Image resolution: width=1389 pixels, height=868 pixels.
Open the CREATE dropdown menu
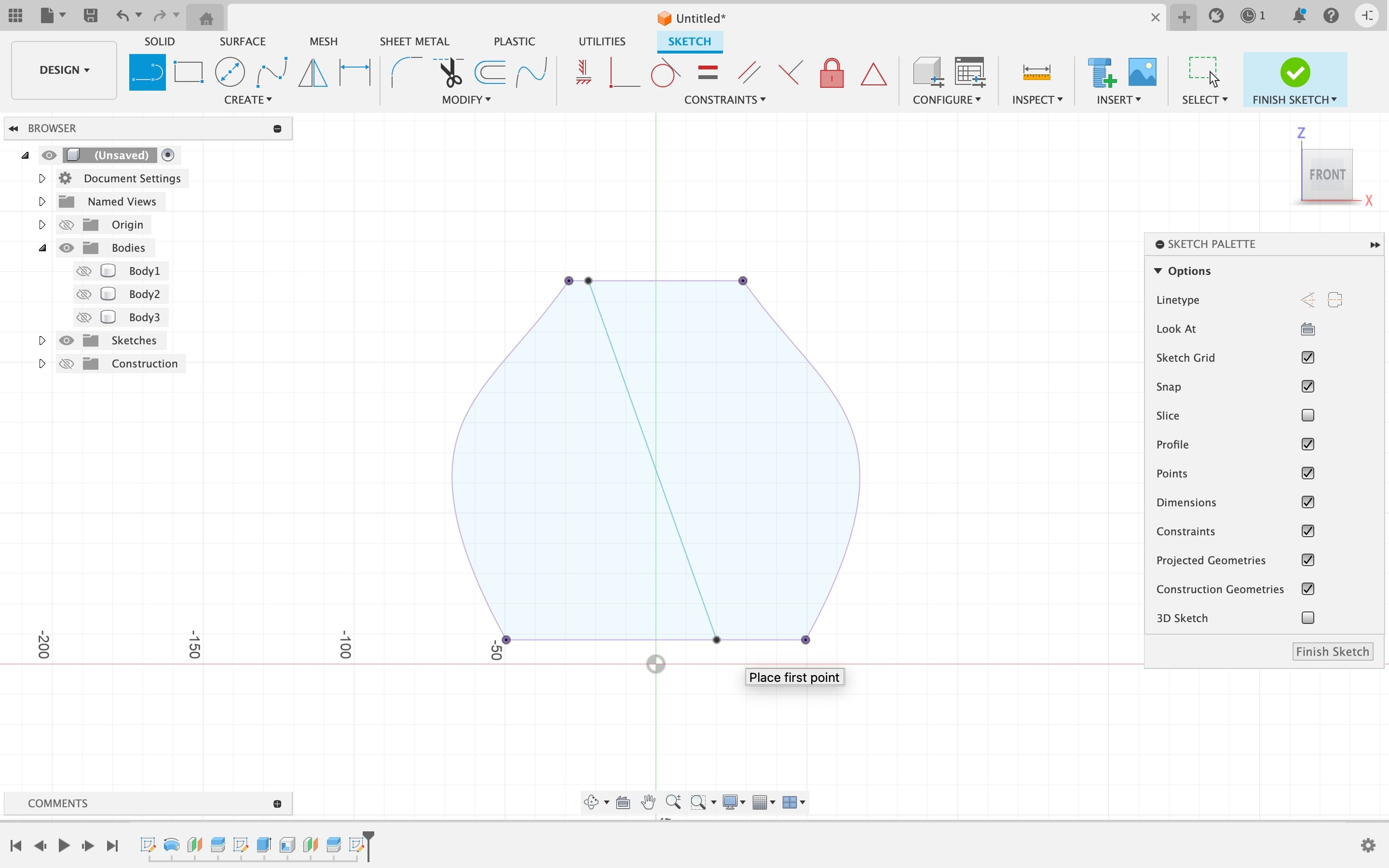(x=248, y=100)
